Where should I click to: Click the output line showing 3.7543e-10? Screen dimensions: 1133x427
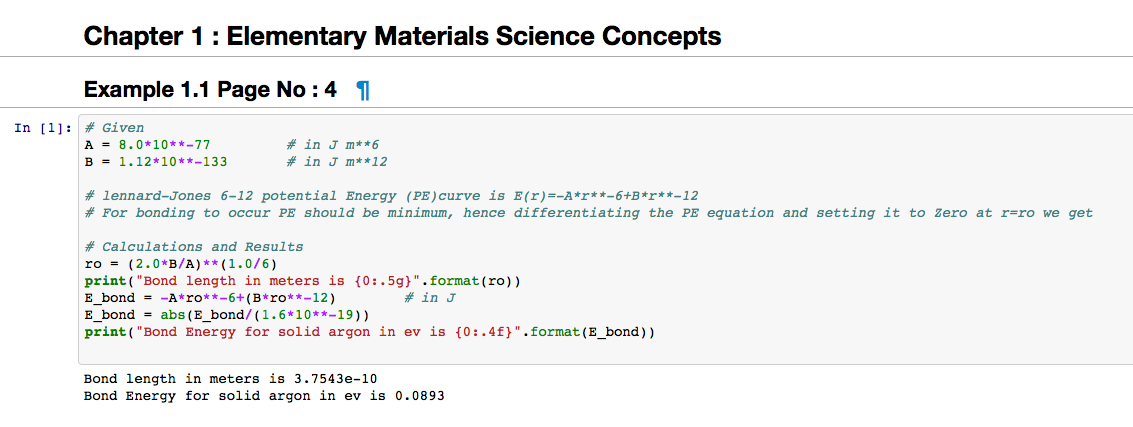230,379
